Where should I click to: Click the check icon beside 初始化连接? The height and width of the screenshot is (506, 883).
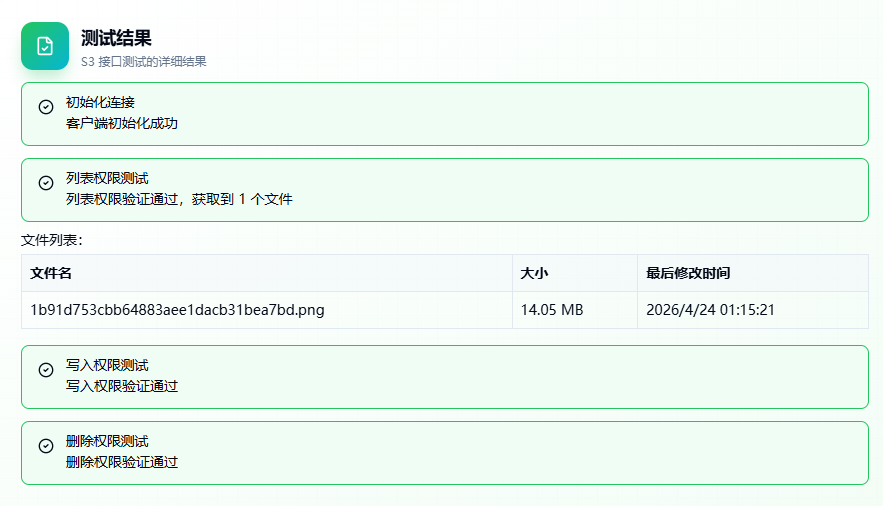[46, 107]
